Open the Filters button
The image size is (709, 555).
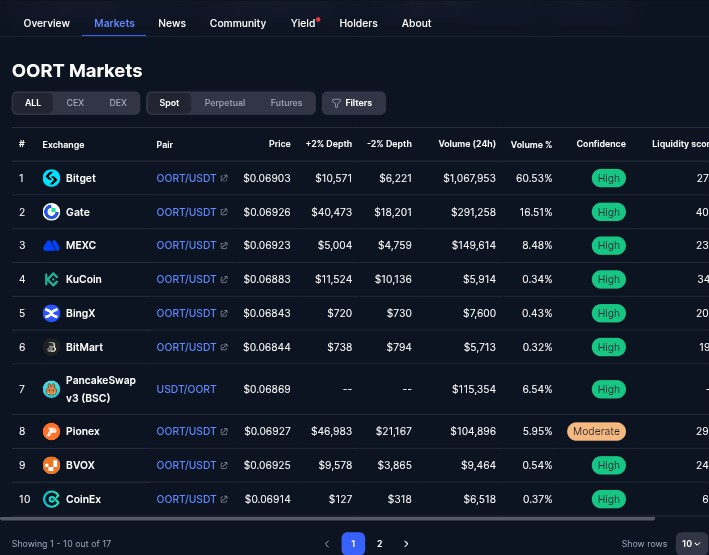pos(354,103)
